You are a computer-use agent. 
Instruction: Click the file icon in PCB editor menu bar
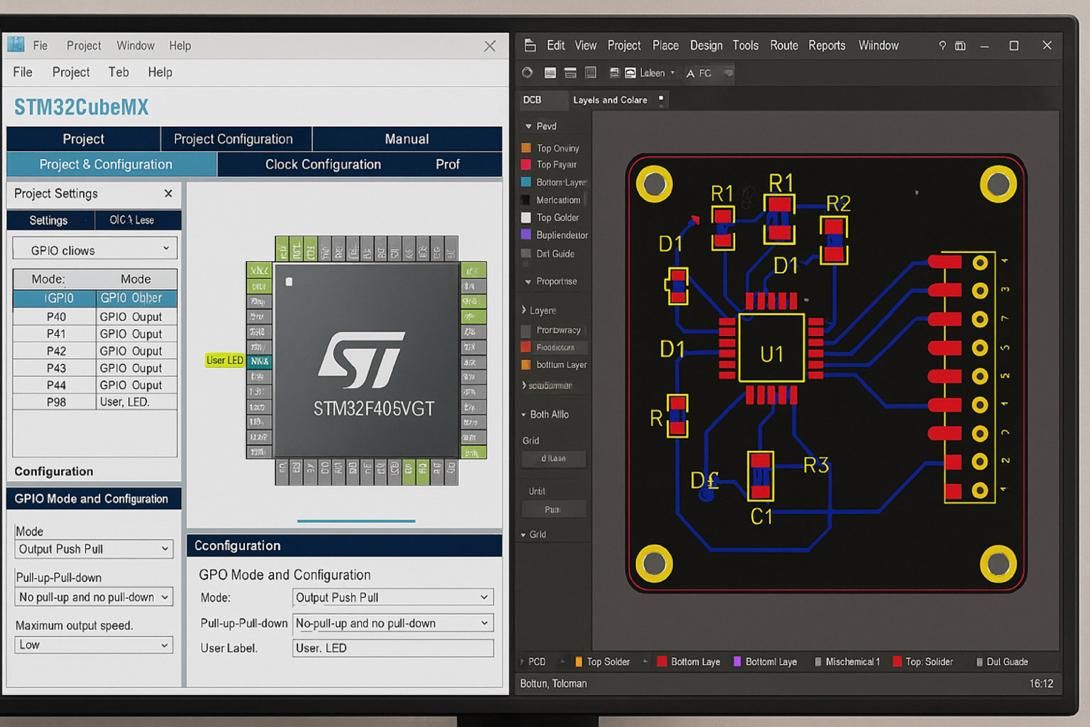tap(530, 46)
